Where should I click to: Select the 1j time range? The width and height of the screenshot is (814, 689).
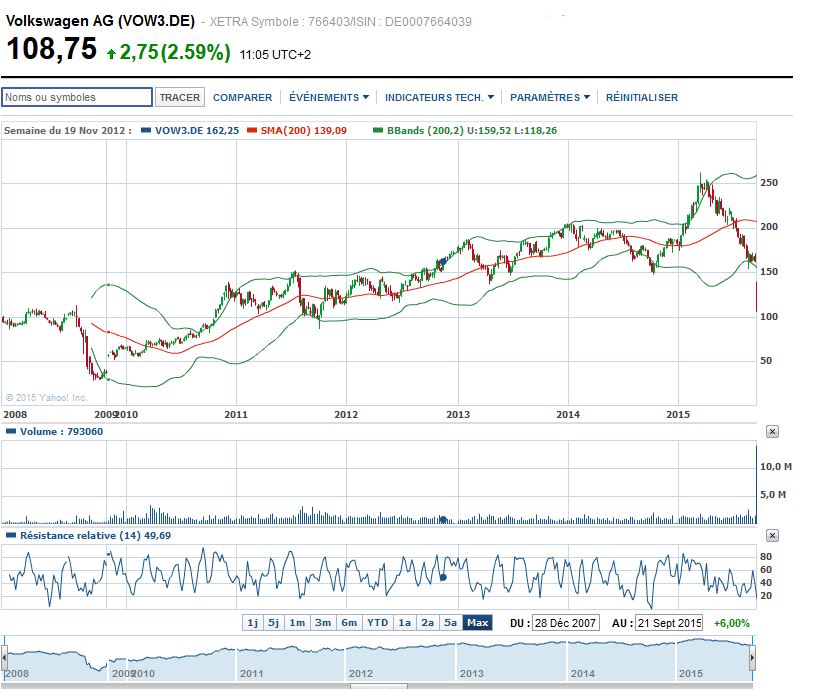coord(253,623)
